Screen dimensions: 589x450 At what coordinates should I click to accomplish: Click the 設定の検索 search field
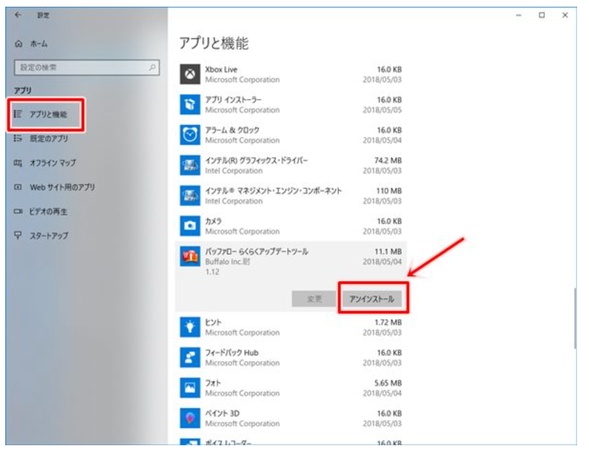(x=87, y=68)
